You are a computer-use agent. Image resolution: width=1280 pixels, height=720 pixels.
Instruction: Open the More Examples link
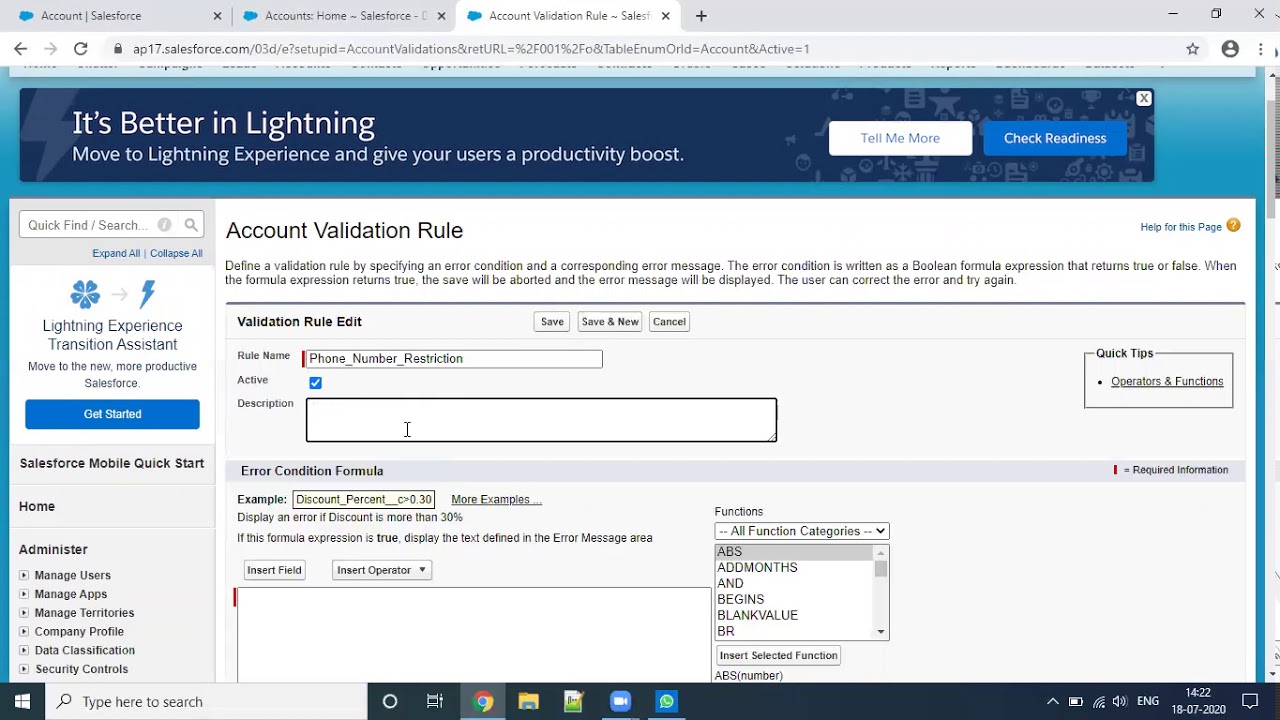(496, 499)
